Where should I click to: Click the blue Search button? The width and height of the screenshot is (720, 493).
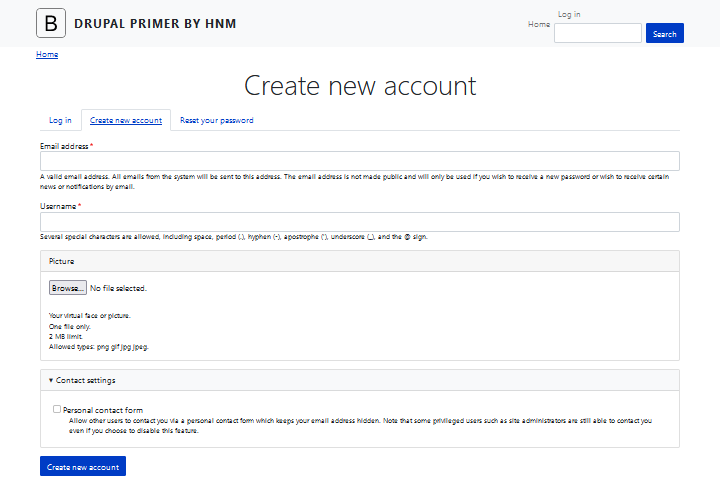point(664,33)
